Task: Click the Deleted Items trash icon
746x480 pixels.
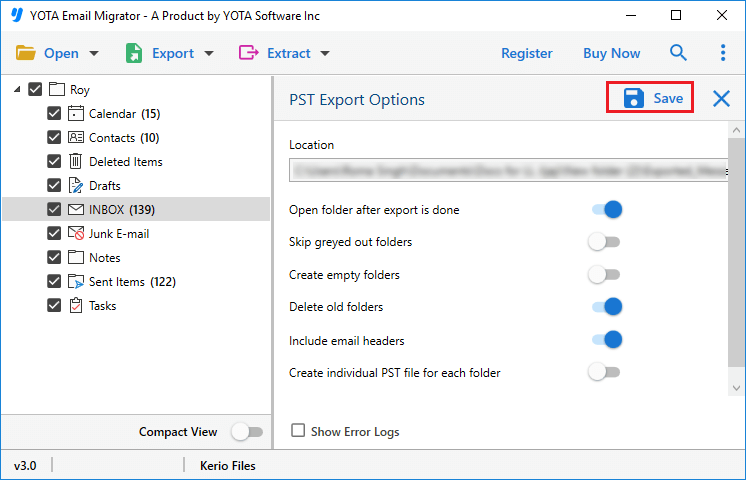Action: (x=76, y=161)
